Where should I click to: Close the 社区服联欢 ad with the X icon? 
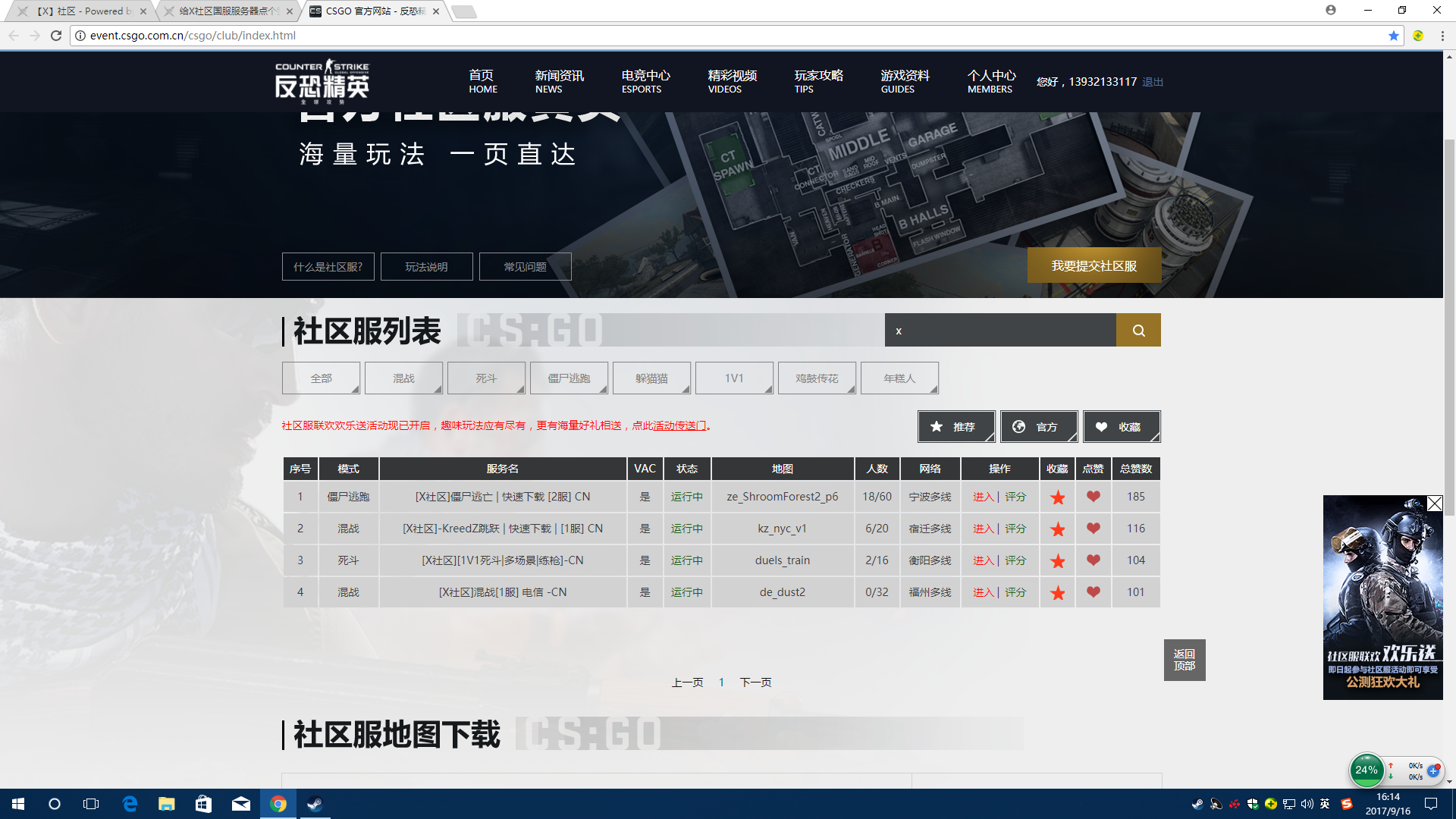tap(1434, 504)
